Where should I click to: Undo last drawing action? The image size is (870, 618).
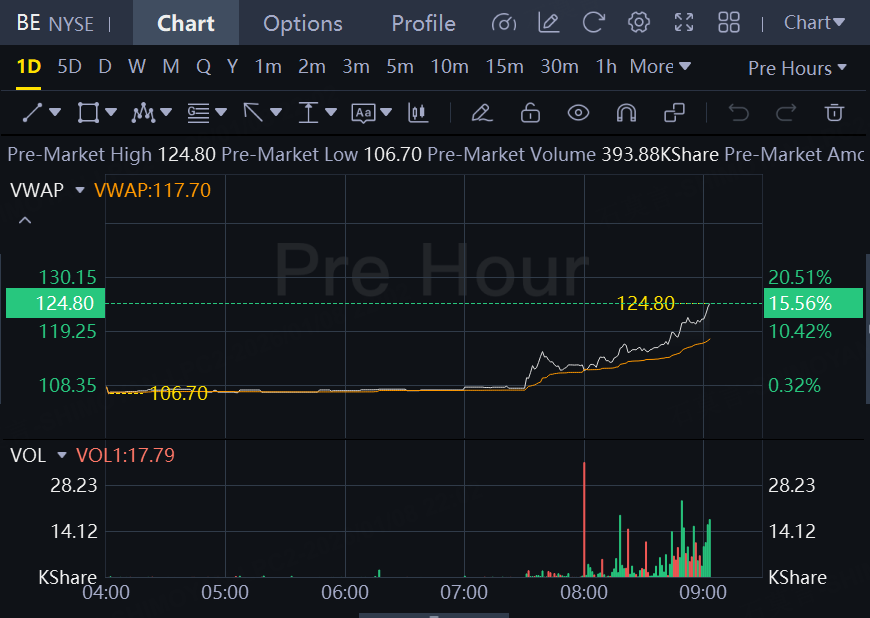coord(739,113)
